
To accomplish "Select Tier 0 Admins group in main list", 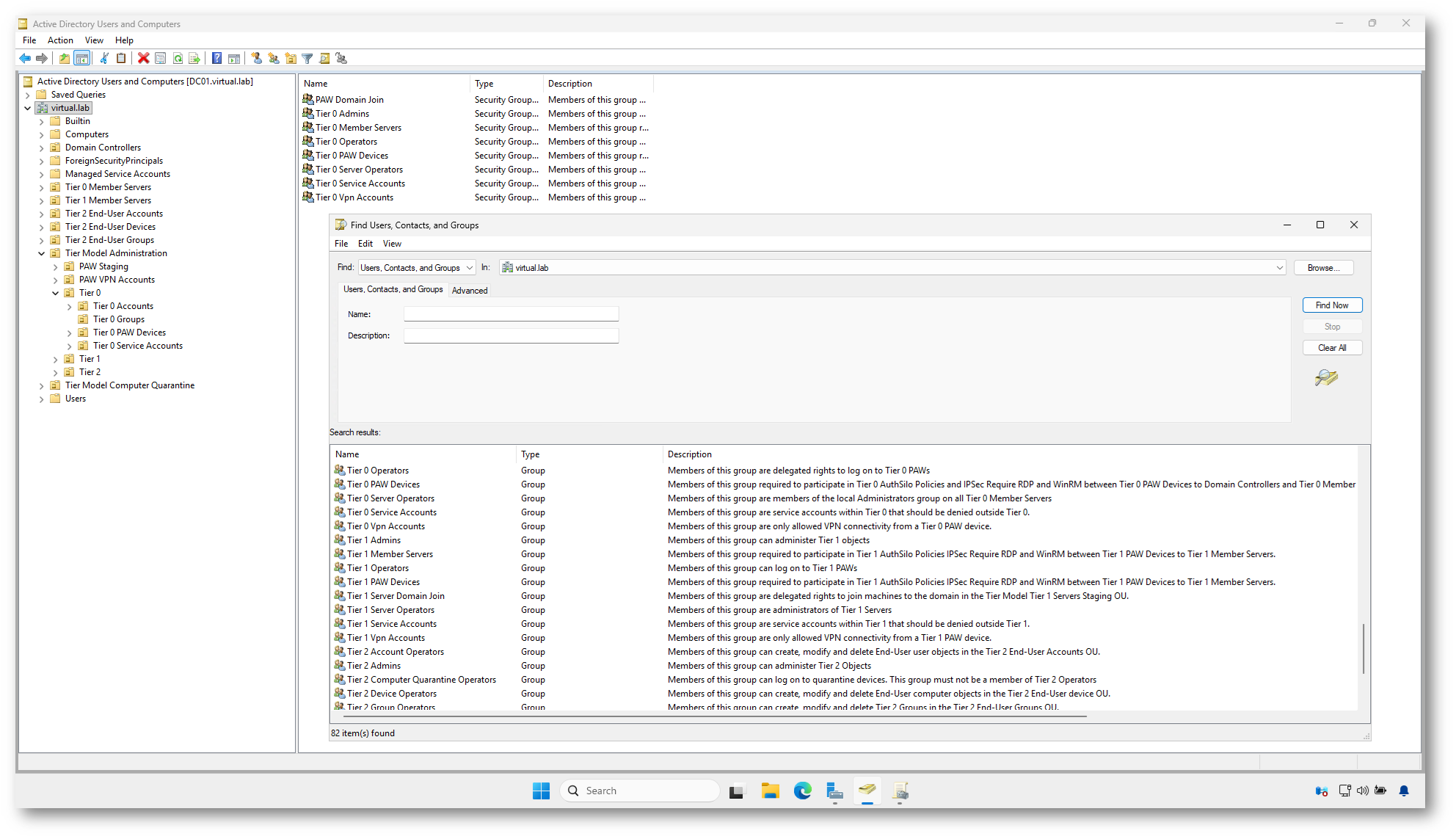I will point(342,114).
